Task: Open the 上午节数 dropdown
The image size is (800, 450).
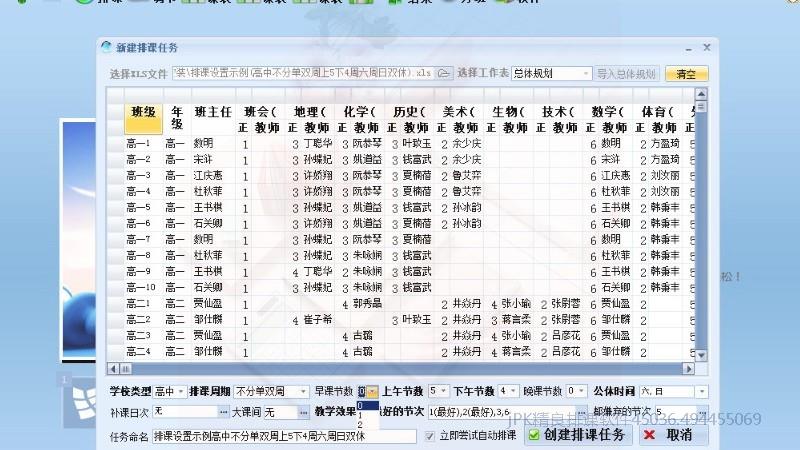Action: [443, 391]
